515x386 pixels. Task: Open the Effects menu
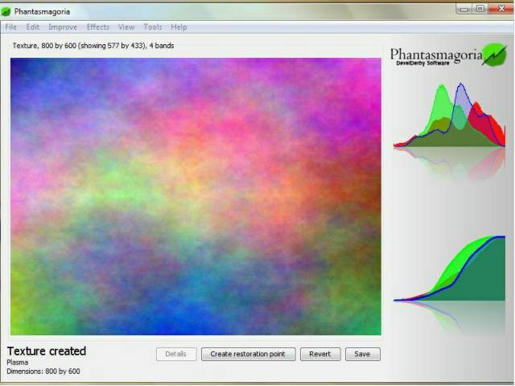tap(98, 27)
